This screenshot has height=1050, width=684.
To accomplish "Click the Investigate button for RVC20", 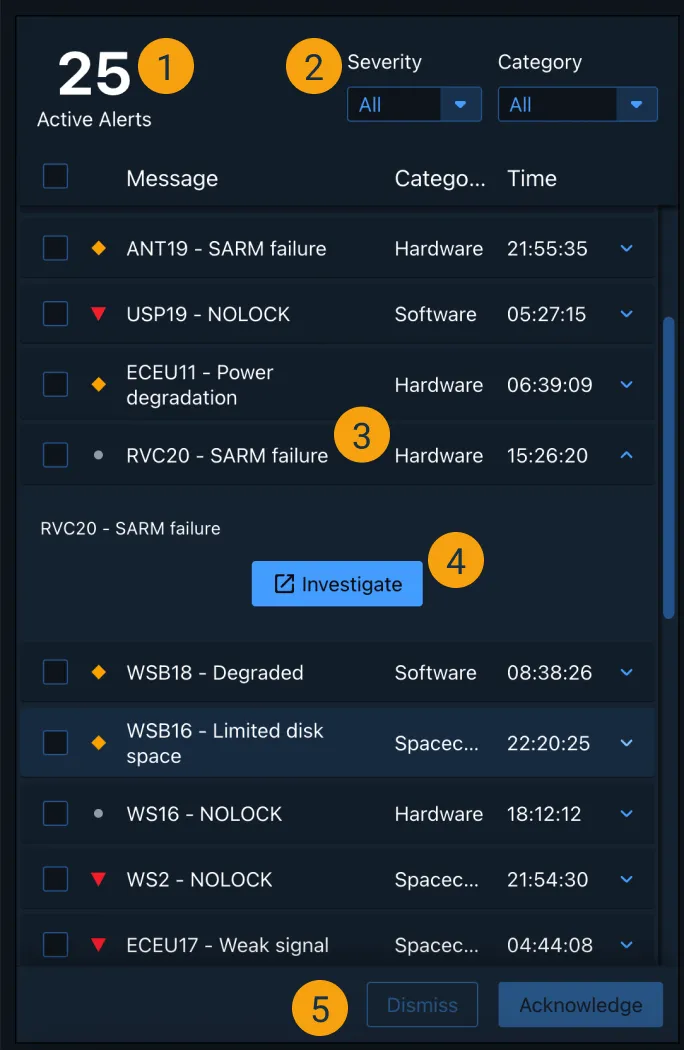I will [x=337, y=584].
